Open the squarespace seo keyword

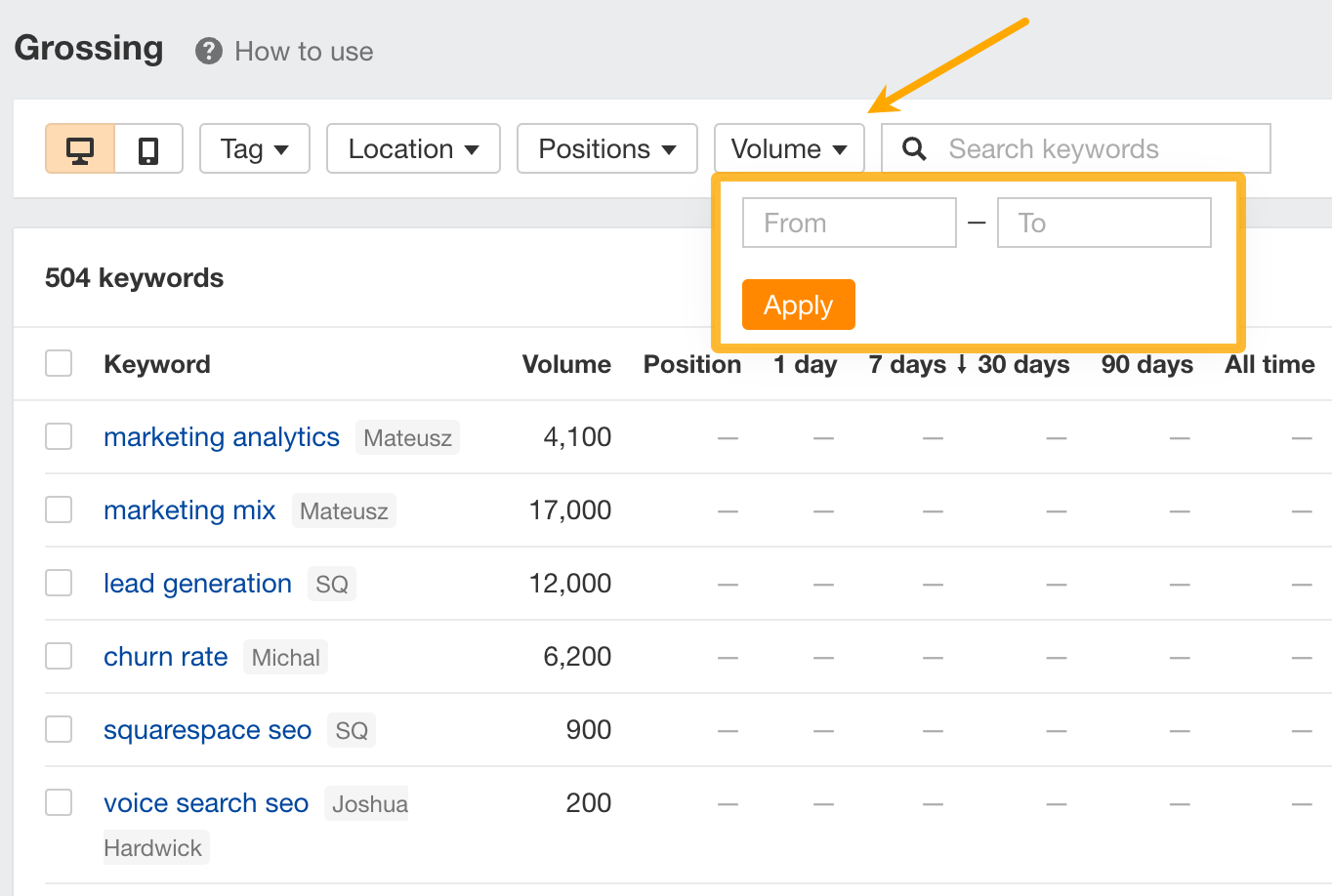208,730
